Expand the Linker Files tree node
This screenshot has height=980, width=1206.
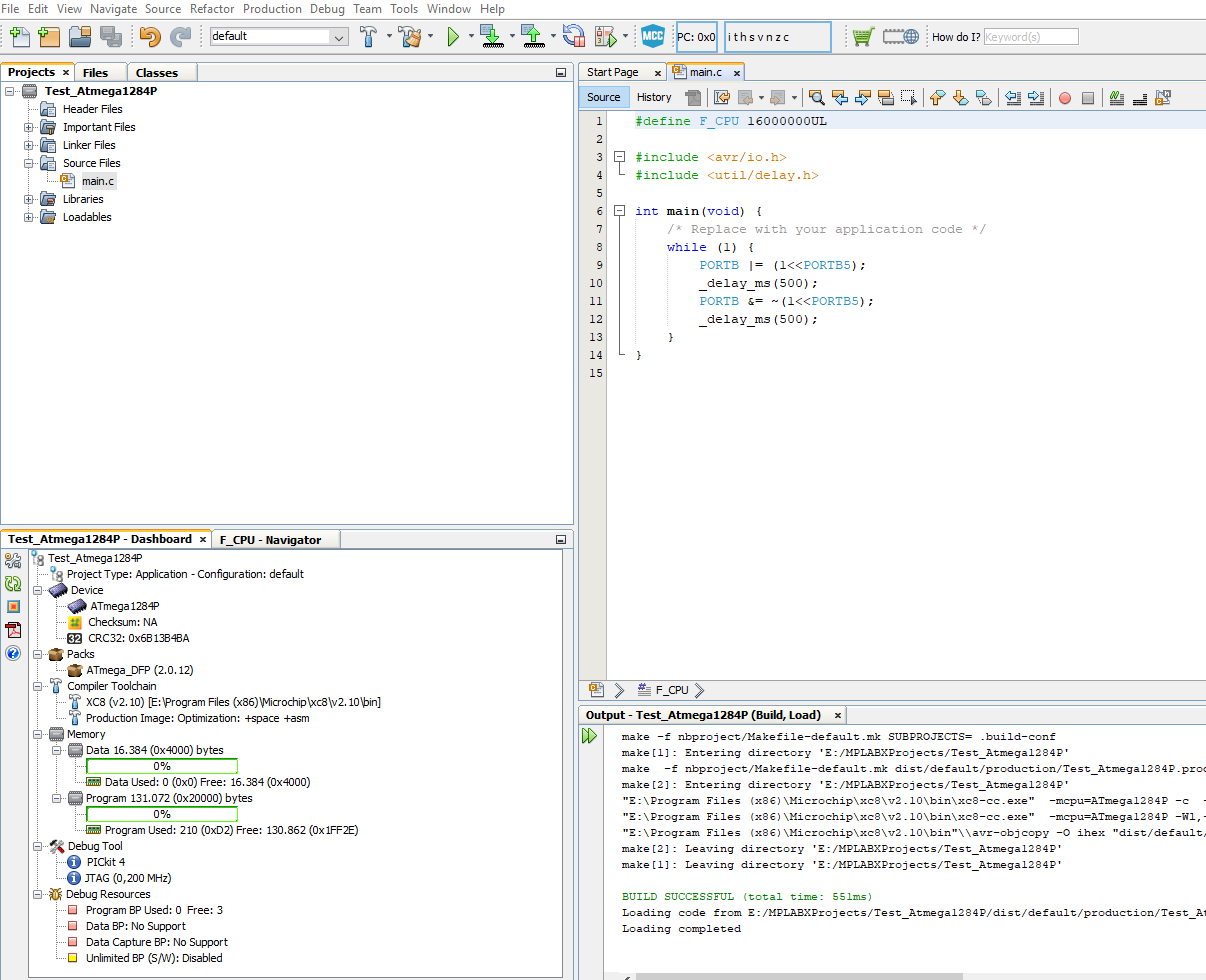point(29,145)
